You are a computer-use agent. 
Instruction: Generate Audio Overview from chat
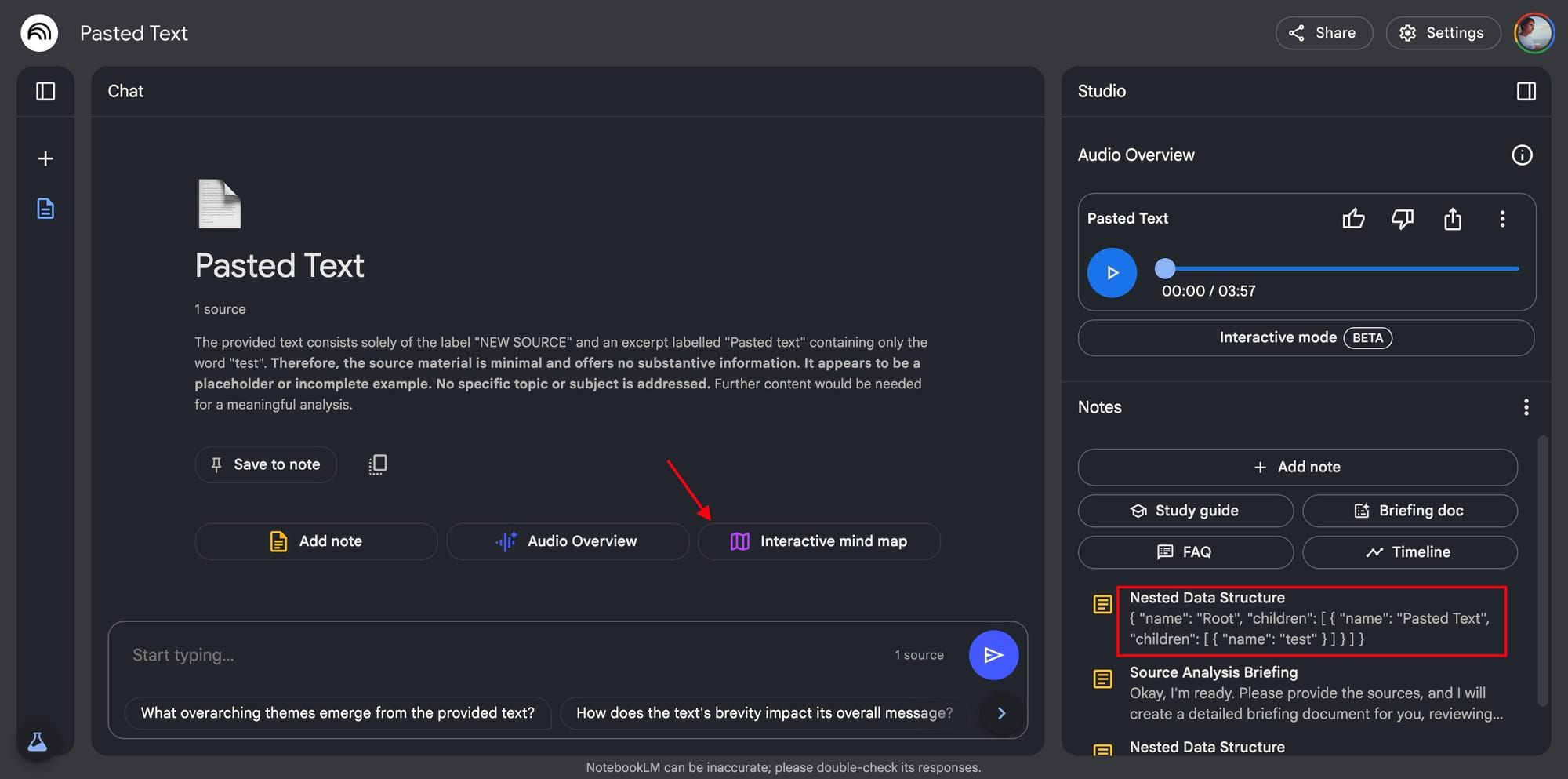coord(568,541)
